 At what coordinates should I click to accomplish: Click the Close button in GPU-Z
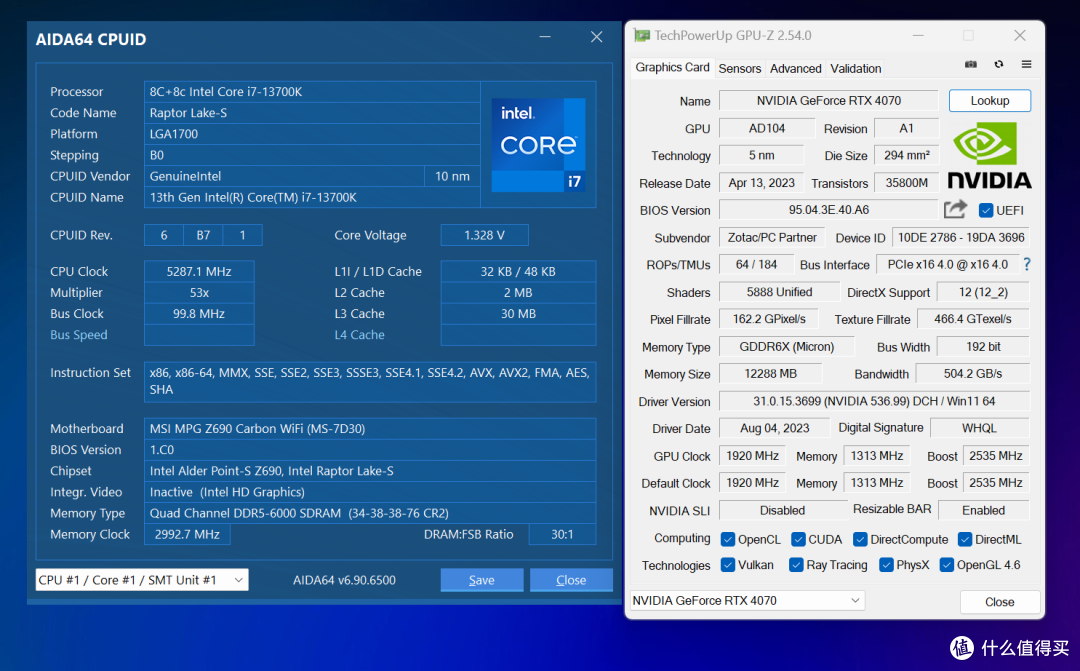click(999, 602)
